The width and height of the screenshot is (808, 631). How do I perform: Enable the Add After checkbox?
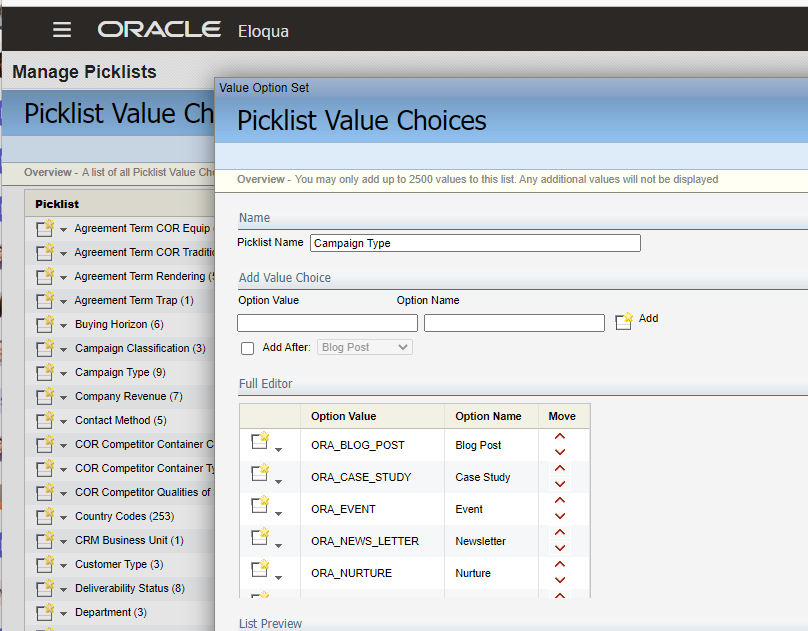pos(247,348)
